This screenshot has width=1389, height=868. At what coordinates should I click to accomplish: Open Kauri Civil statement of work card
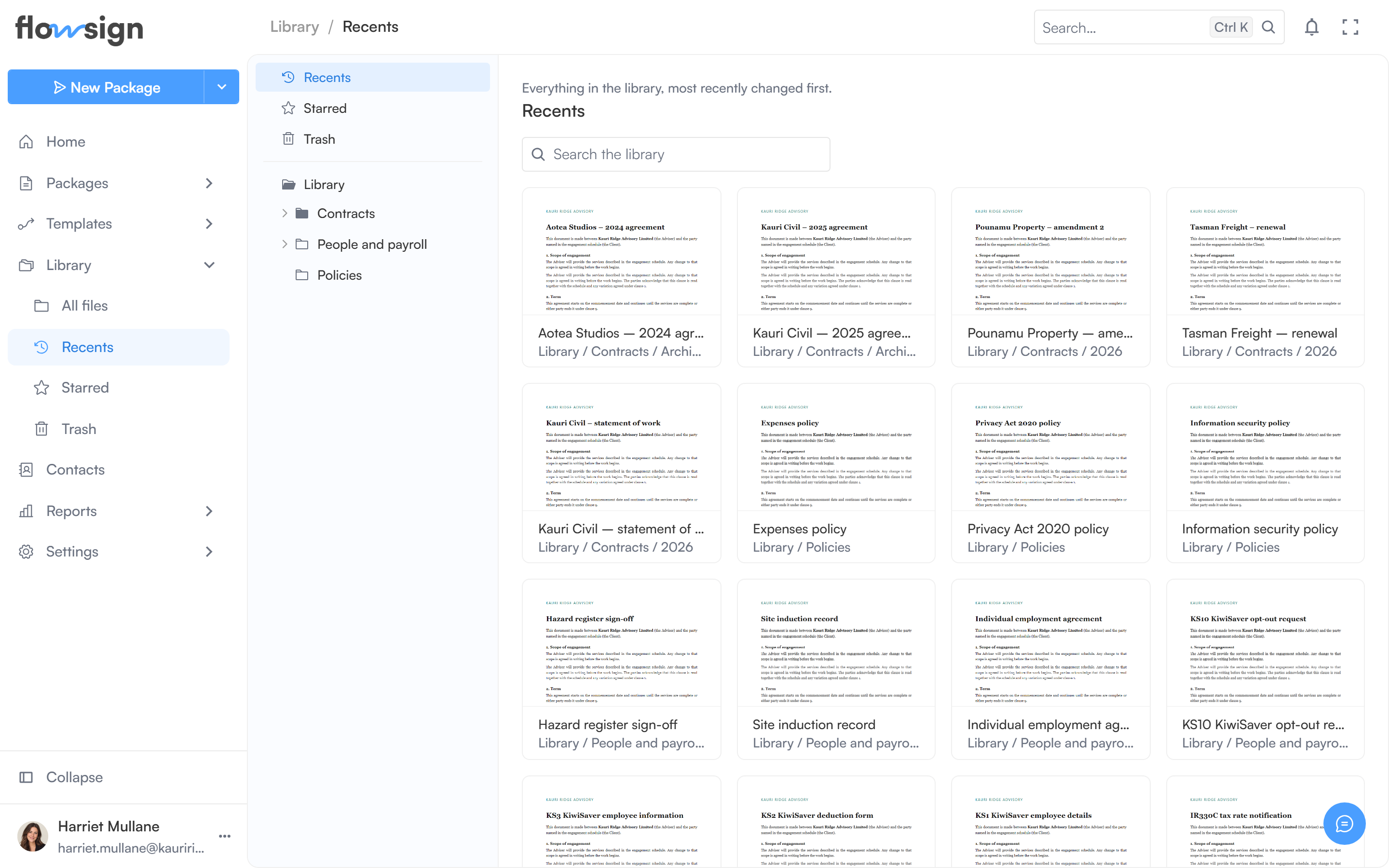coord(621,473)
